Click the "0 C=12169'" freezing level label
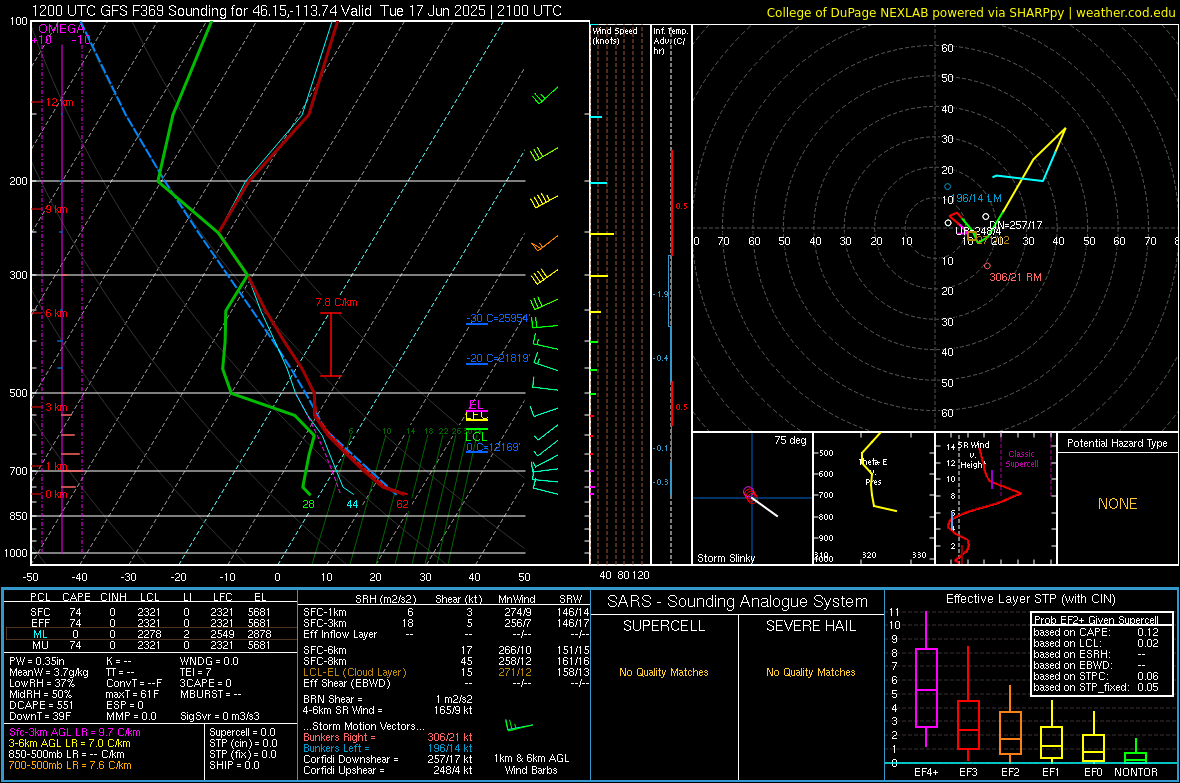 493,447
